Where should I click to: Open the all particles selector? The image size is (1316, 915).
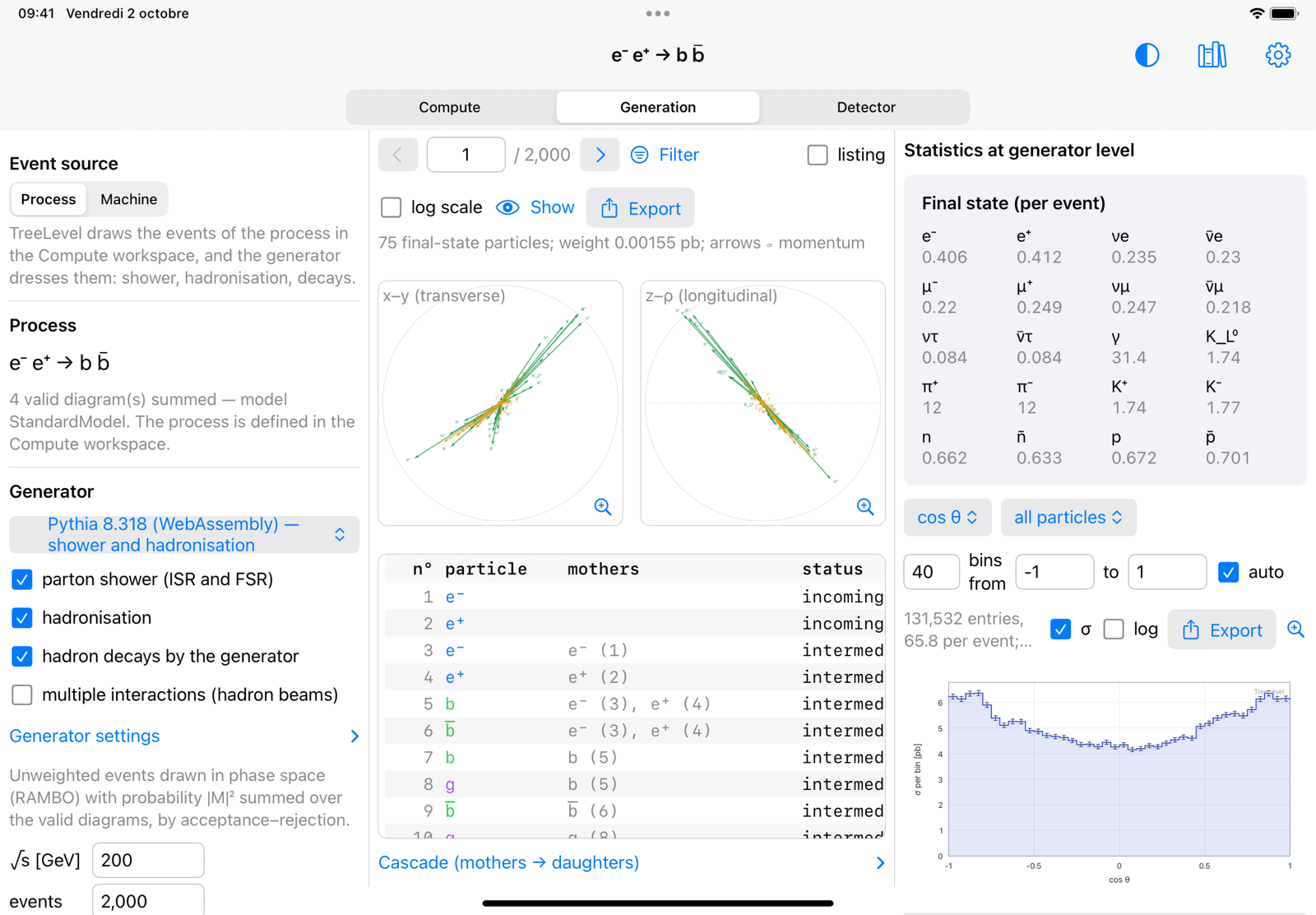[1068, 518]
